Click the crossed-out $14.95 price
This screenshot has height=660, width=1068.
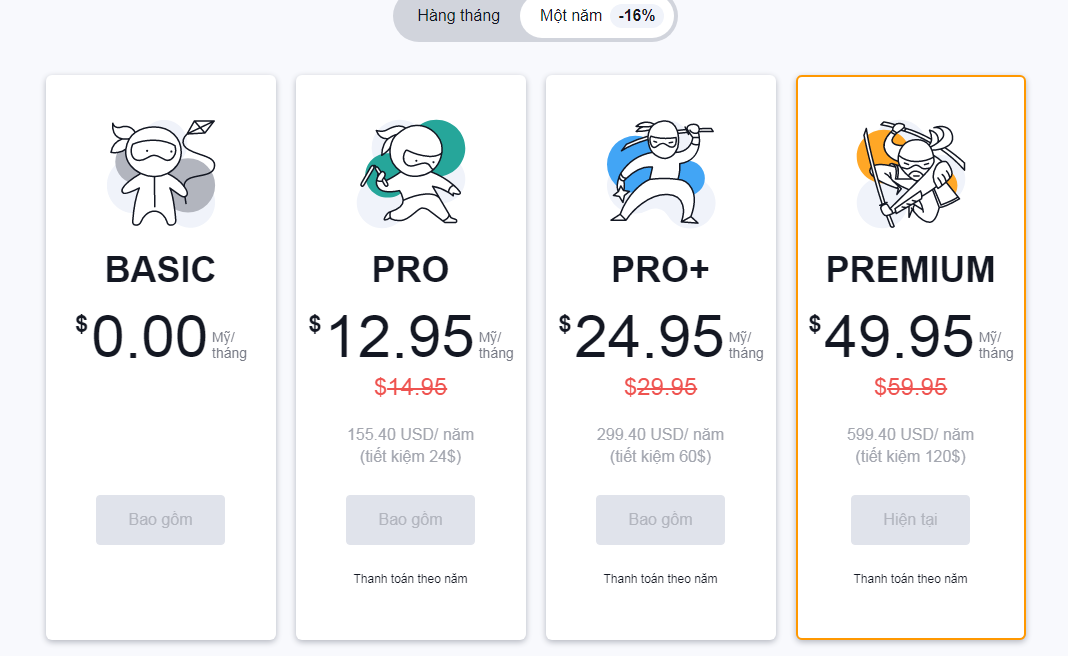[410, 387]
